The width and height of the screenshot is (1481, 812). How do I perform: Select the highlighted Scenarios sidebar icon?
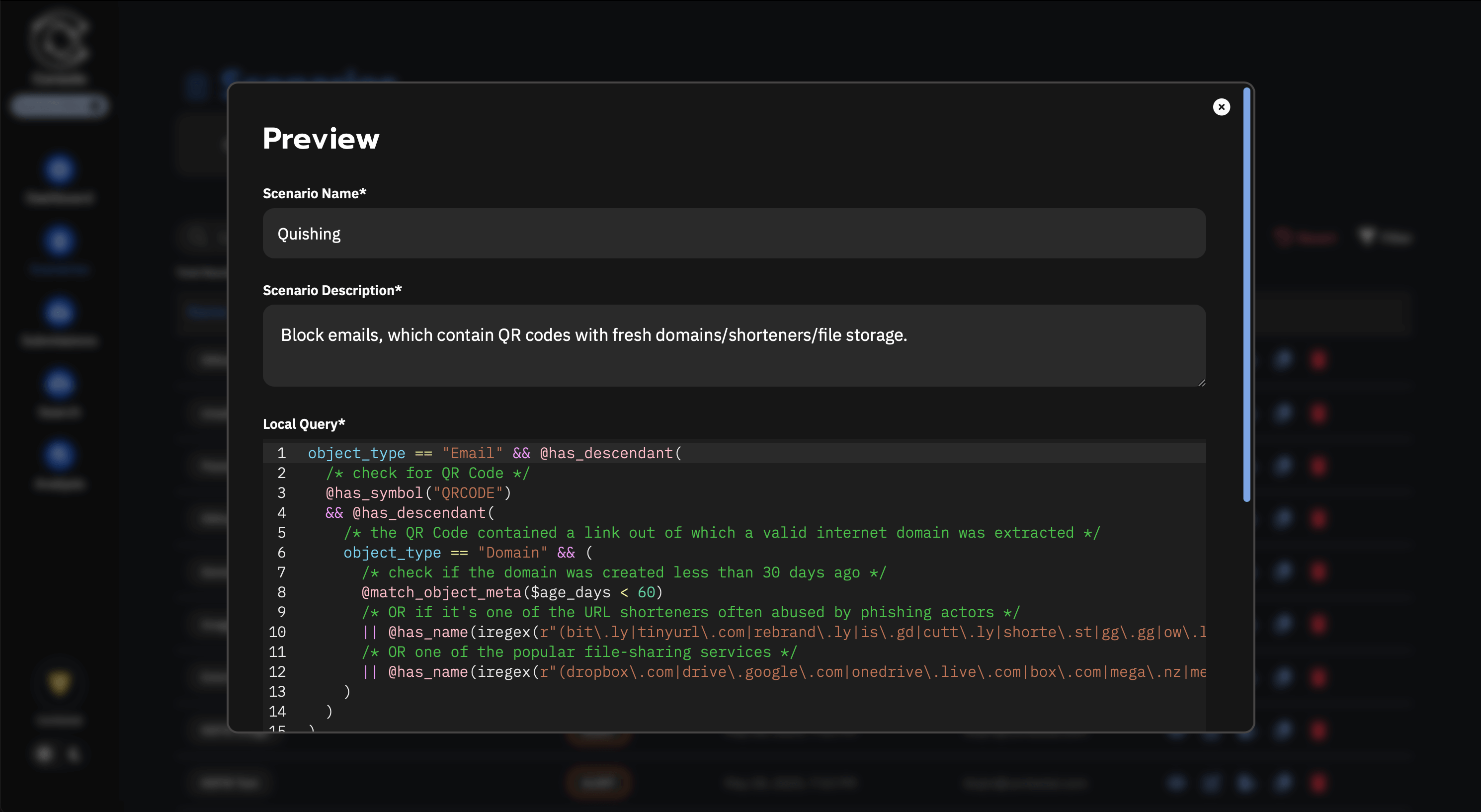[59, 241]
